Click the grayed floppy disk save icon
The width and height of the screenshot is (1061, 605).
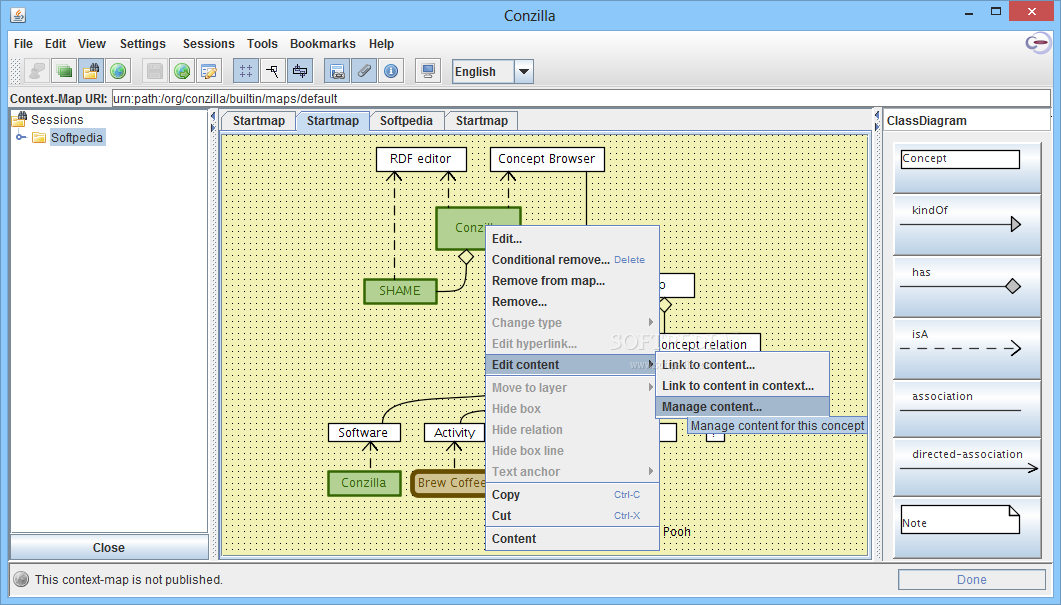pyautogui.click(x=155, y=71)
